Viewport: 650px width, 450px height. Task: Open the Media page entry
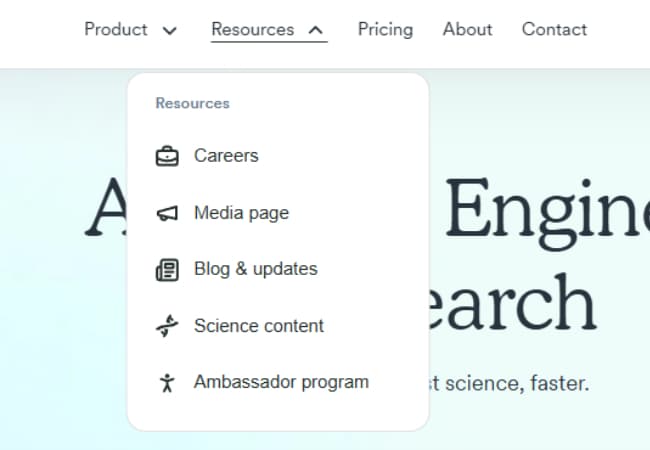(x=241, y=212)
